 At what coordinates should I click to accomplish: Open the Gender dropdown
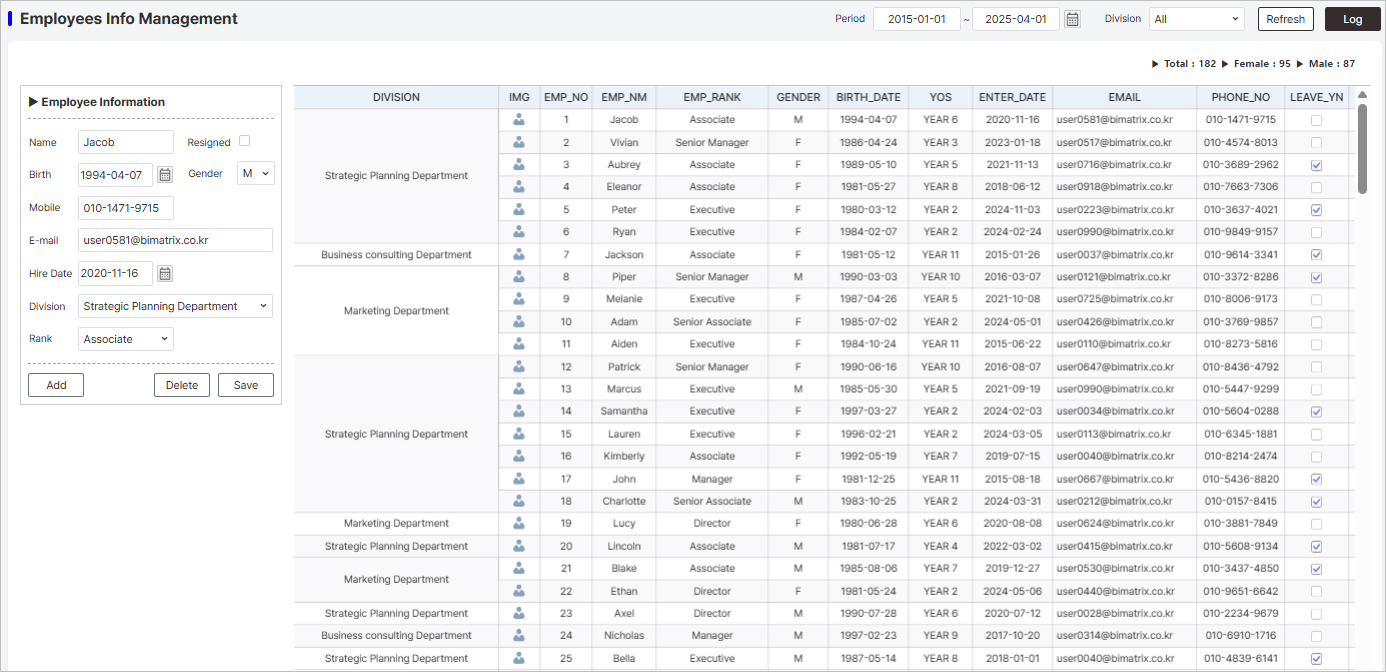click(x=255, y=174)
